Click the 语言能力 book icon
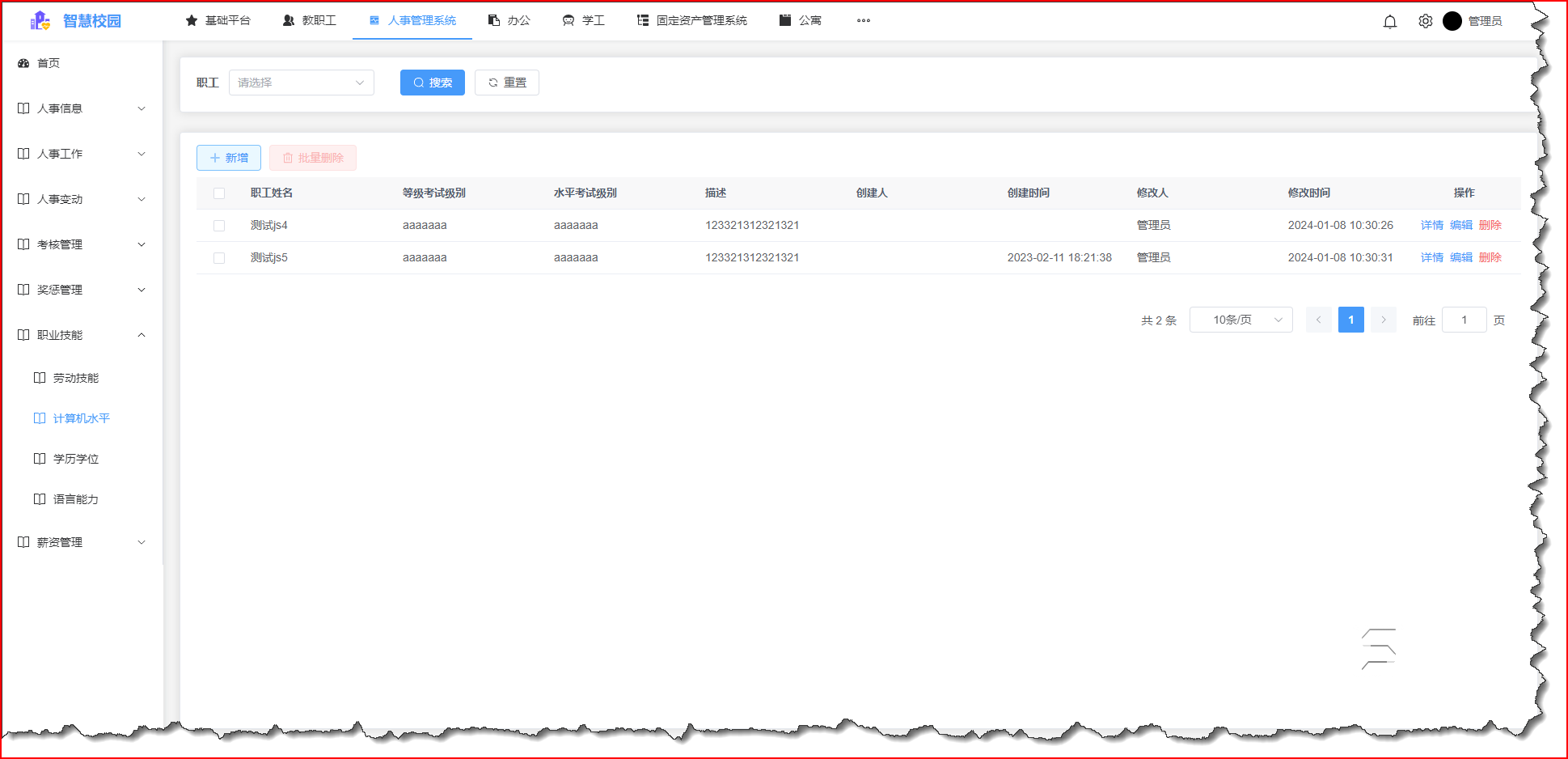This screenshot has height=759, width=1568. pos(40,499)
